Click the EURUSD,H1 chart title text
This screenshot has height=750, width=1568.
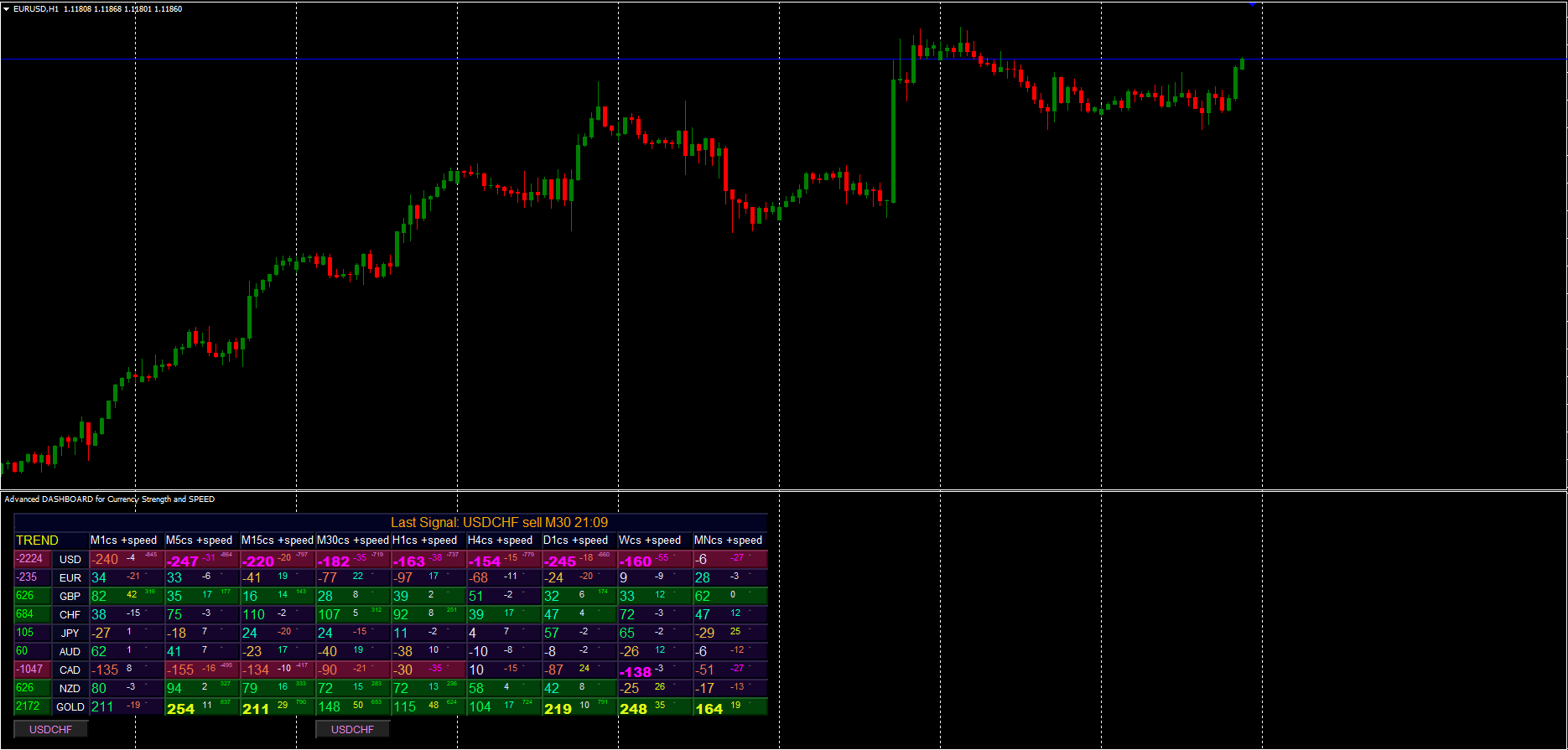coord(97,8)
